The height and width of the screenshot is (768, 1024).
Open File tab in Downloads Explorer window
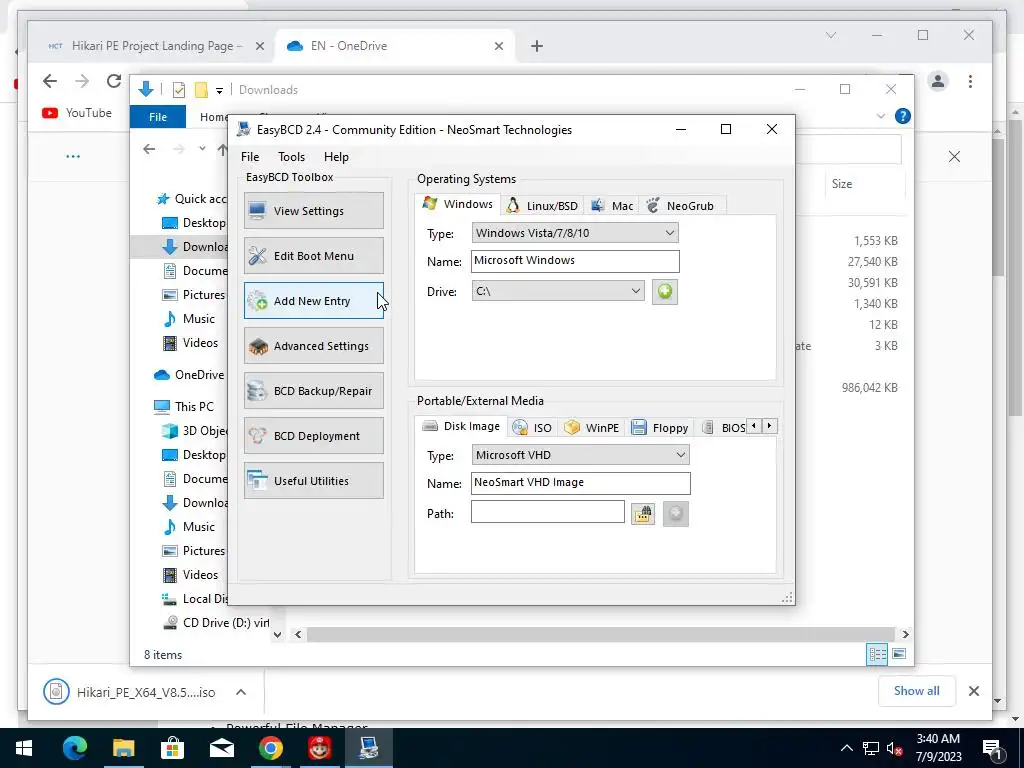click(158, 117)
